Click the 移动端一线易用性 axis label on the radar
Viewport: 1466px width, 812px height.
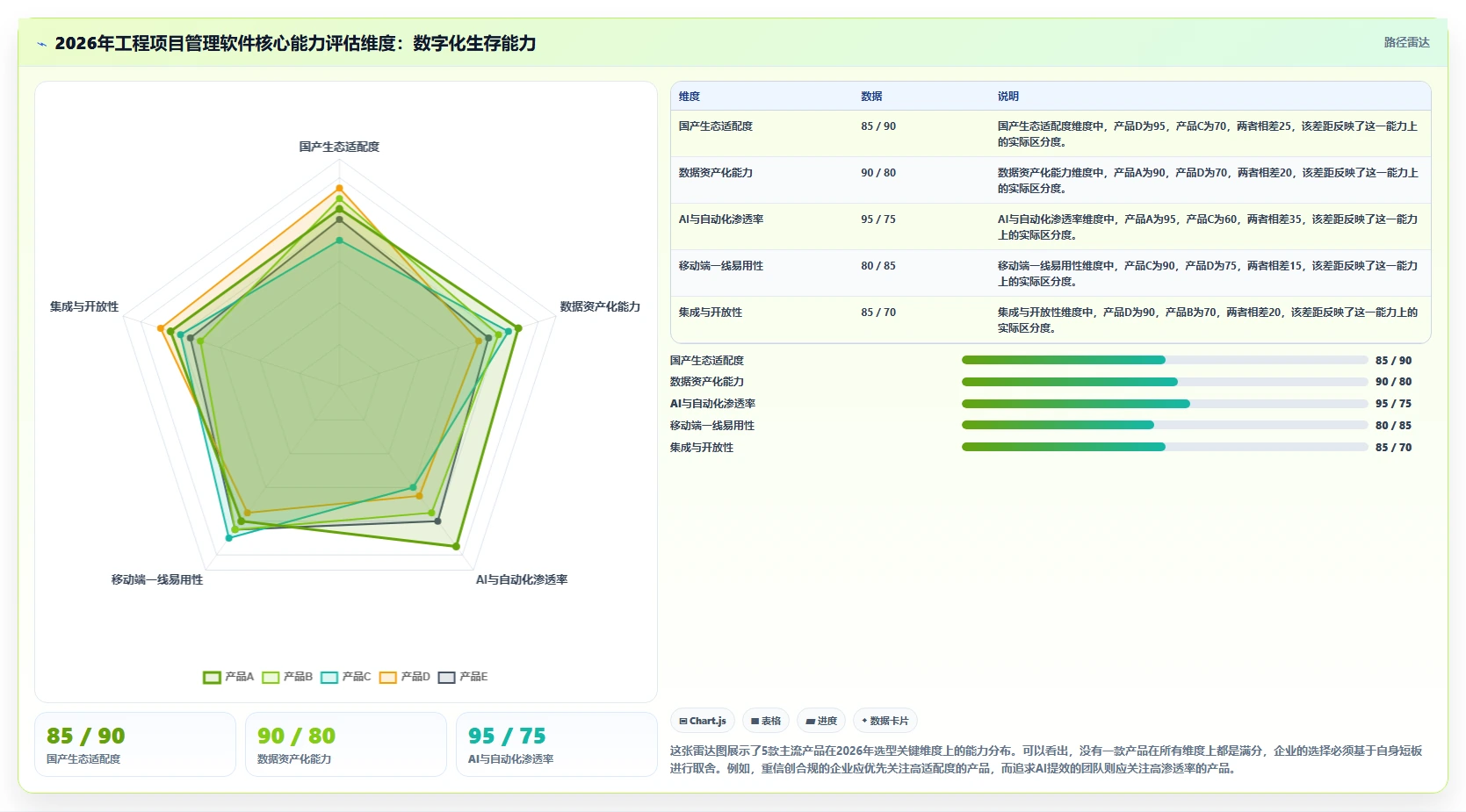pyautogui.click(x=157, y=579)
